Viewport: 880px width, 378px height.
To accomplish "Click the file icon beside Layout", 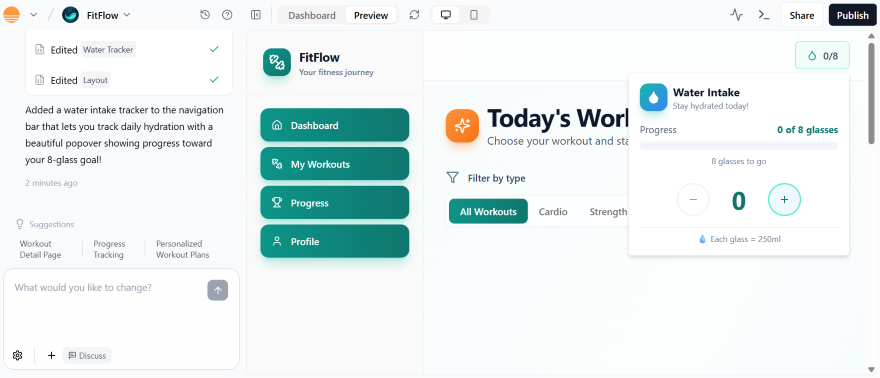I will (39, 80).
